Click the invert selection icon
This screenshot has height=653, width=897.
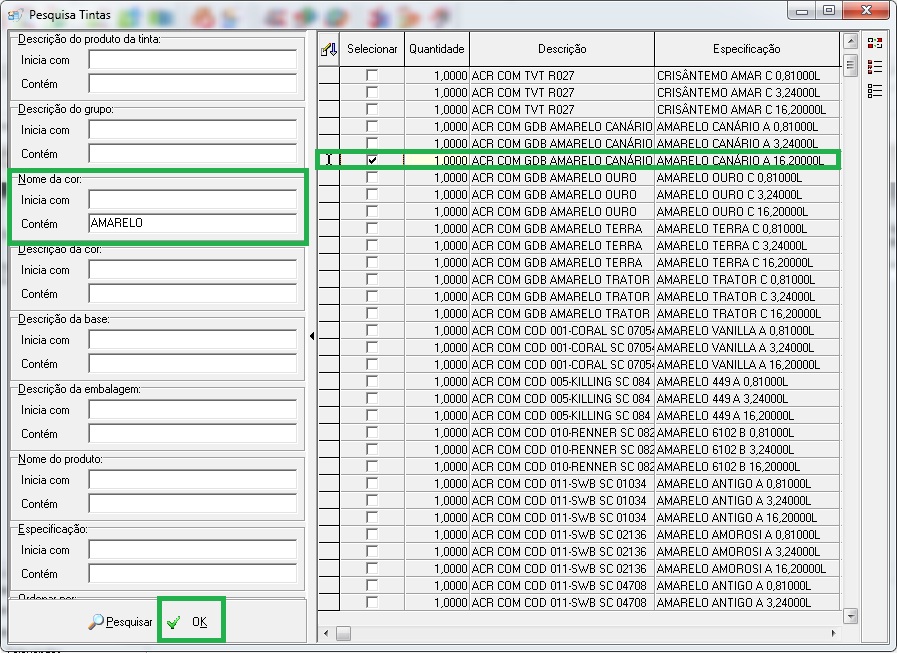[x=874, y=43]
